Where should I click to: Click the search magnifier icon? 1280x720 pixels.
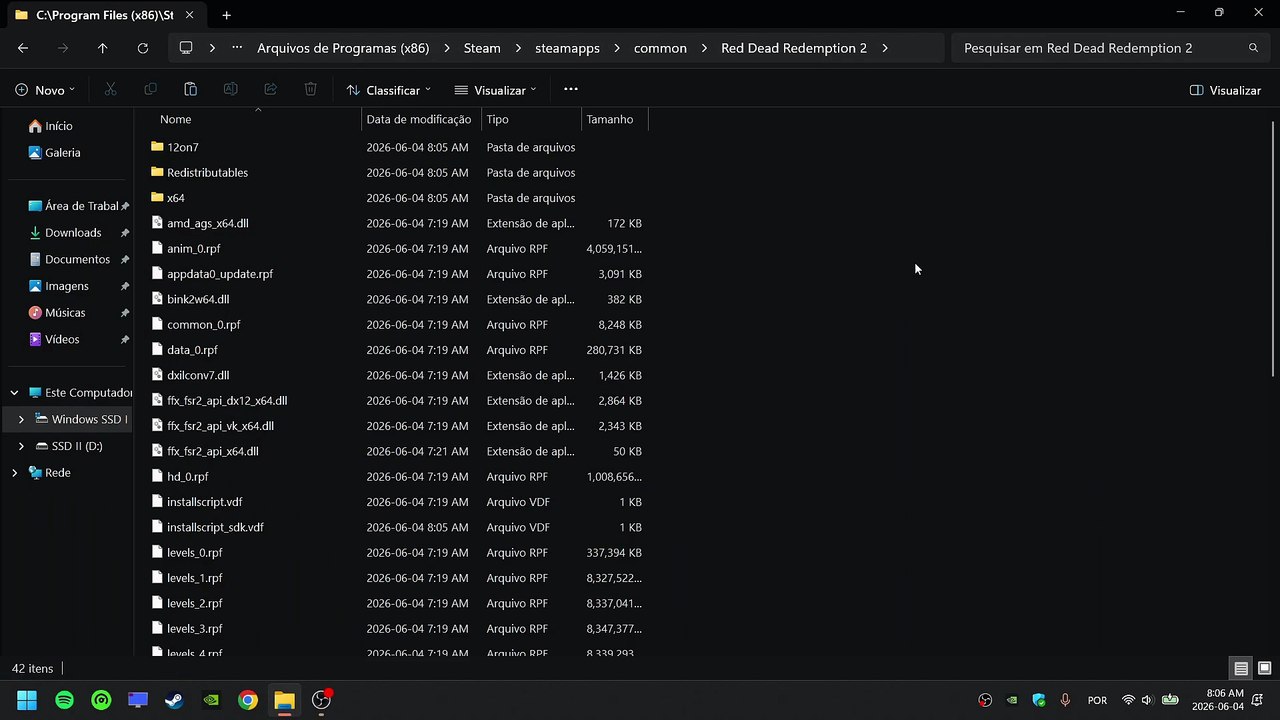(1253, 48)
